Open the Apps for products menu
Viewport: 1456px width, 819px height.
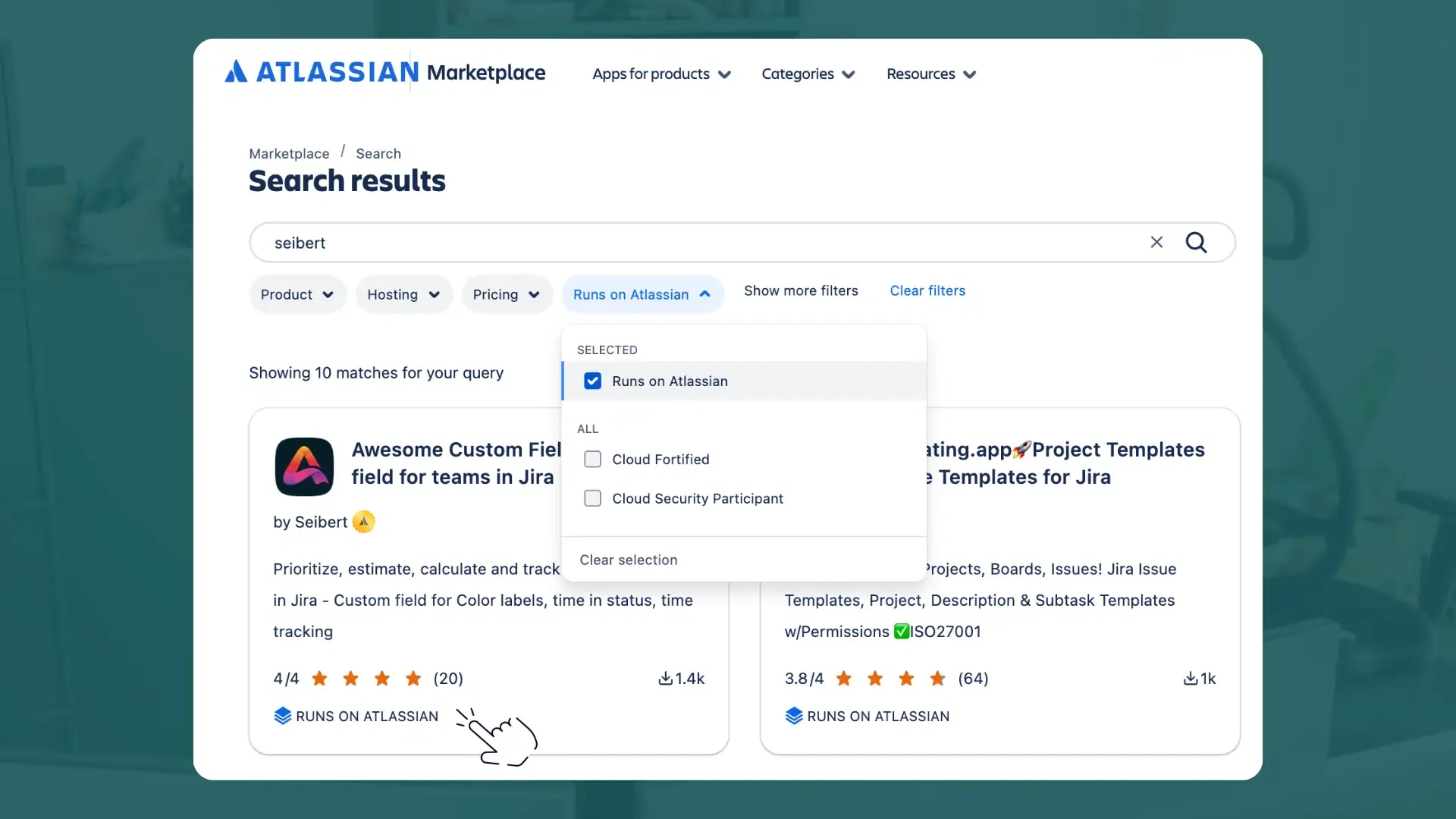(661, 74)
